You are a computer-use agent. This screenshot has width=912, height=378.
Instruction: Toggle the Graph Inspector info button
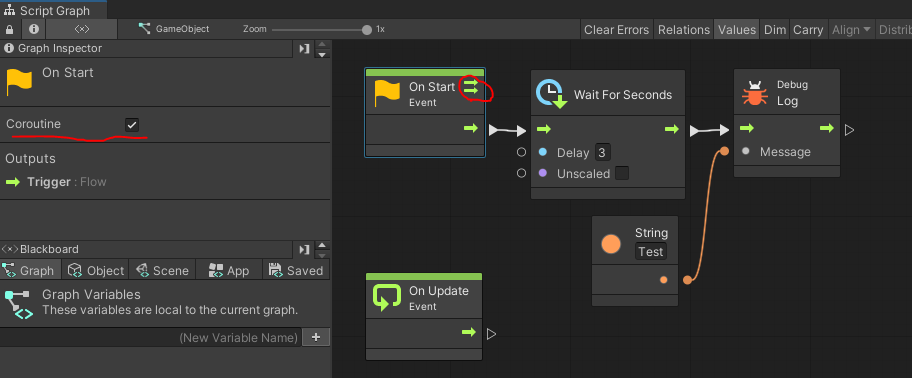pos(34,29)
